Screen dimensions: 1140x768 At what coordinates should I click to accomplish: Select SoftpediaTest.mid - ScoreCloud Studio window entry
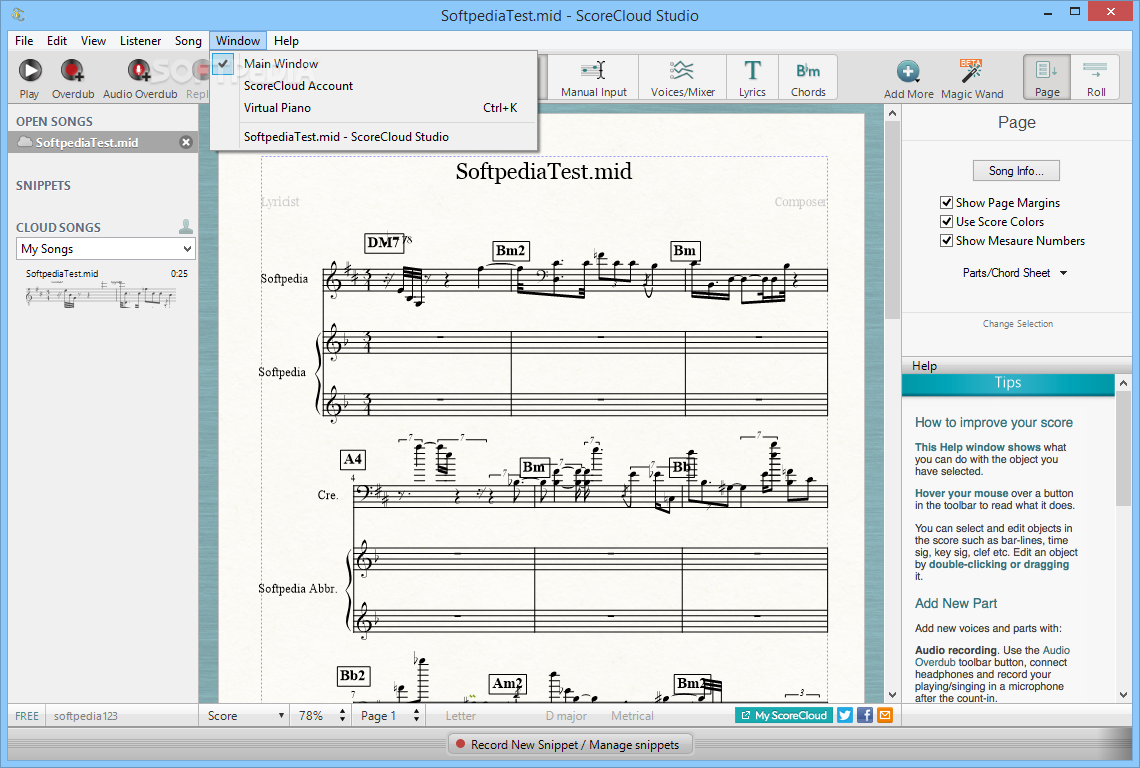click(x=374, y=137)
